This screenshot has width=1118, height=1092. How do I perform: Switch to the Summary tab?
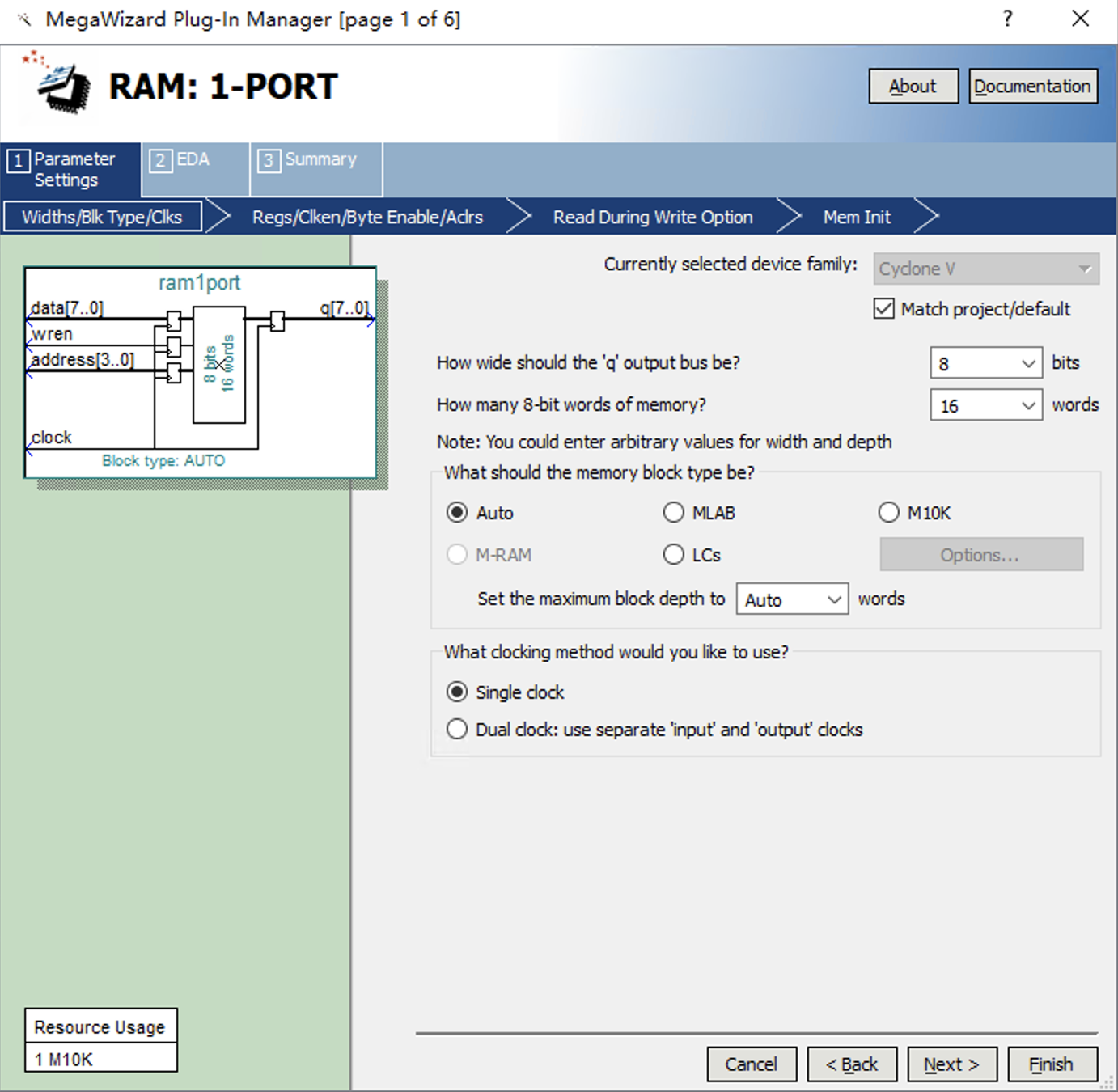[316, 168]
